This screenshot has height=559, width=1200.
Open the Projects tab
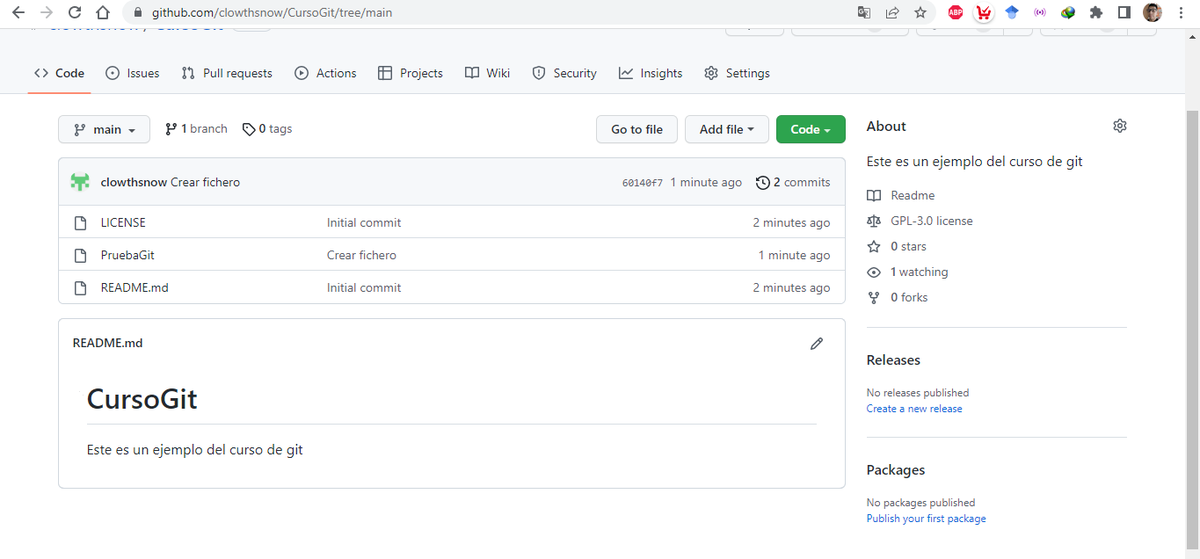click(410, 73)
